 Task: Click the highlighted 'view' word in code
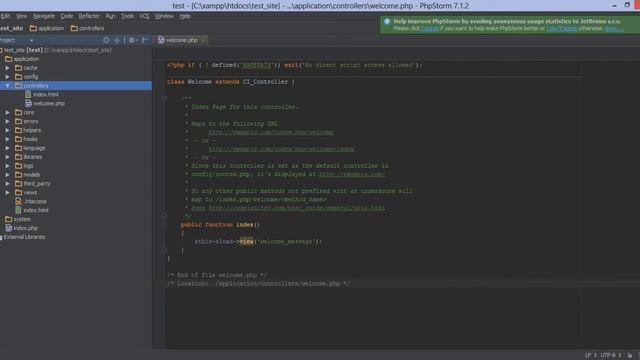click(x=246, y=241)
